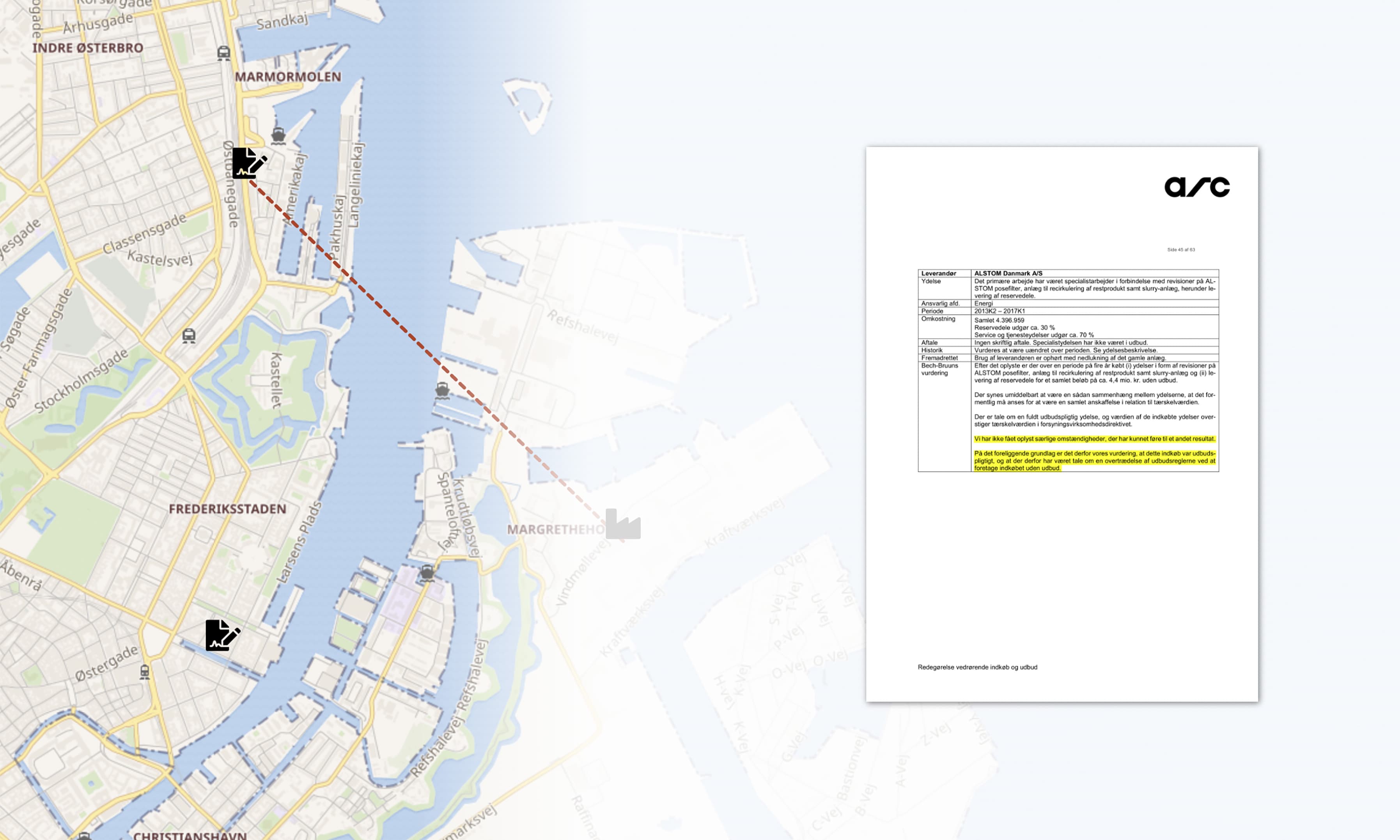Click the INDRE ØSTERBRO district label
The width and height of the screenshot is (1400, 840).
point(88,48)
